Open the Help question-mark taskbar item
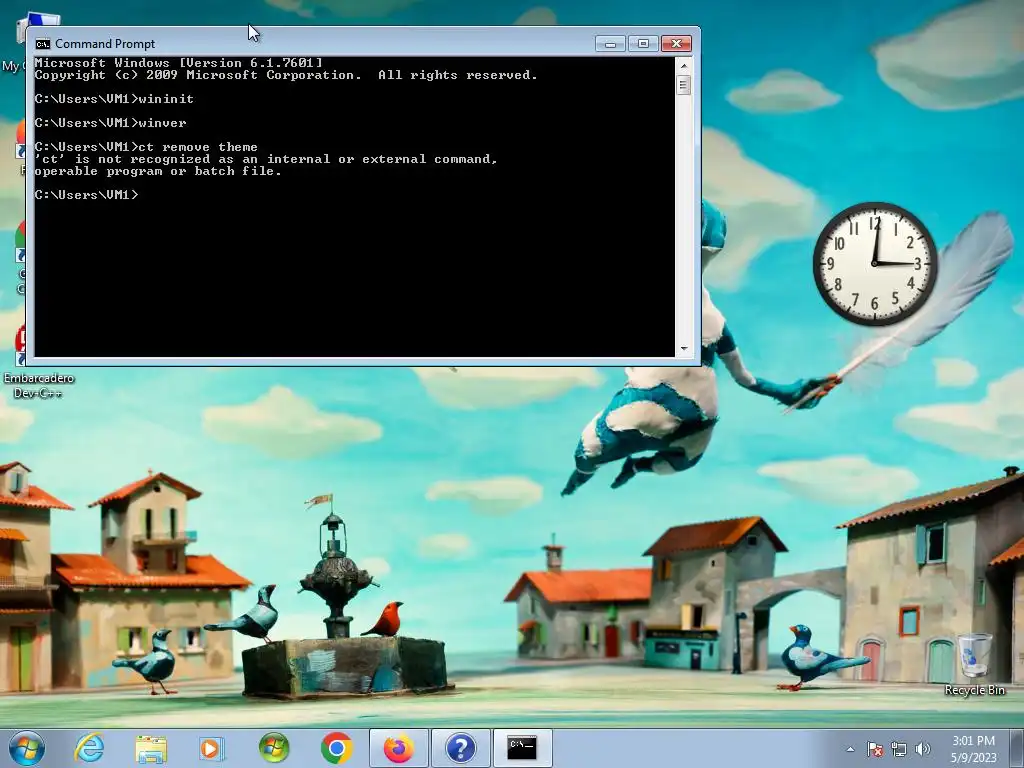 click(460, 748)
